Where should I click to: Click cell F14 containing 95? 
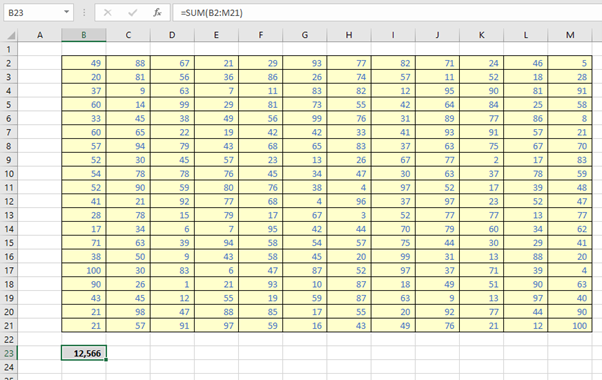pos(261,229)
